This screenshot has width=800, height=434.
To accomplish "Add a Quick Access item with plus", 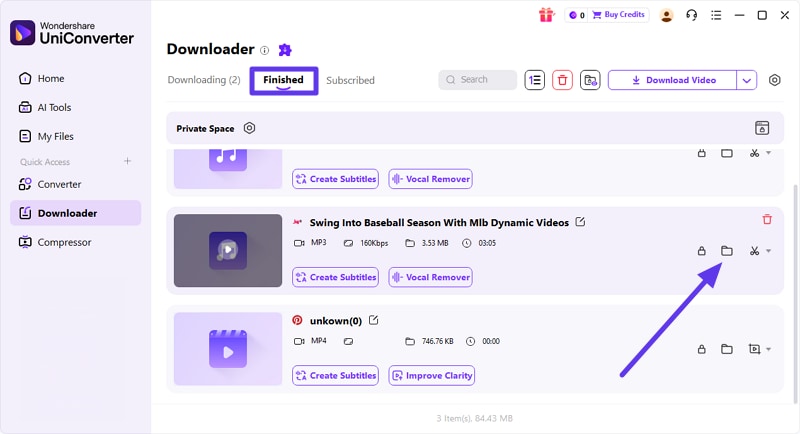I will point(128,161).
